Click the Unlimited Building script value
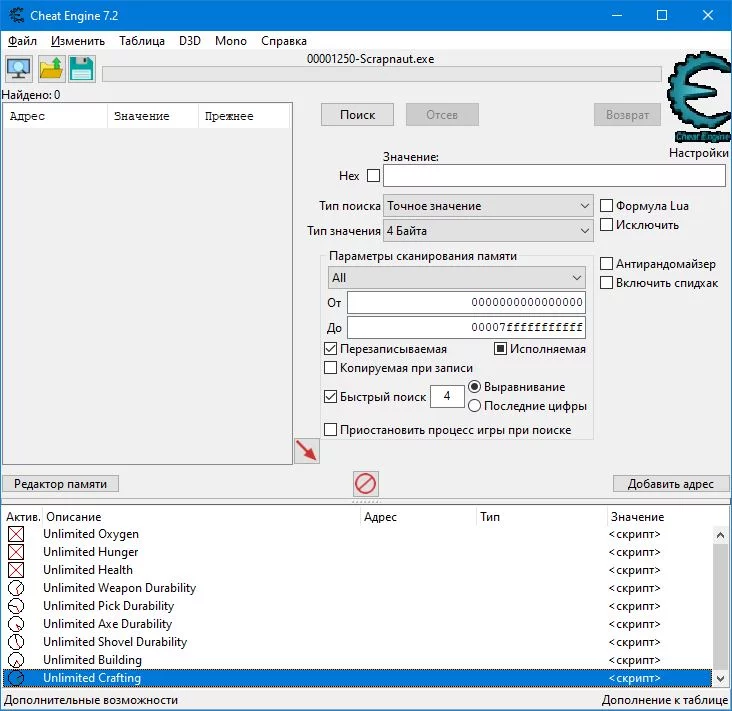This screenshot has height=711, width=732. pyautogui.click(x=634, y=660)
